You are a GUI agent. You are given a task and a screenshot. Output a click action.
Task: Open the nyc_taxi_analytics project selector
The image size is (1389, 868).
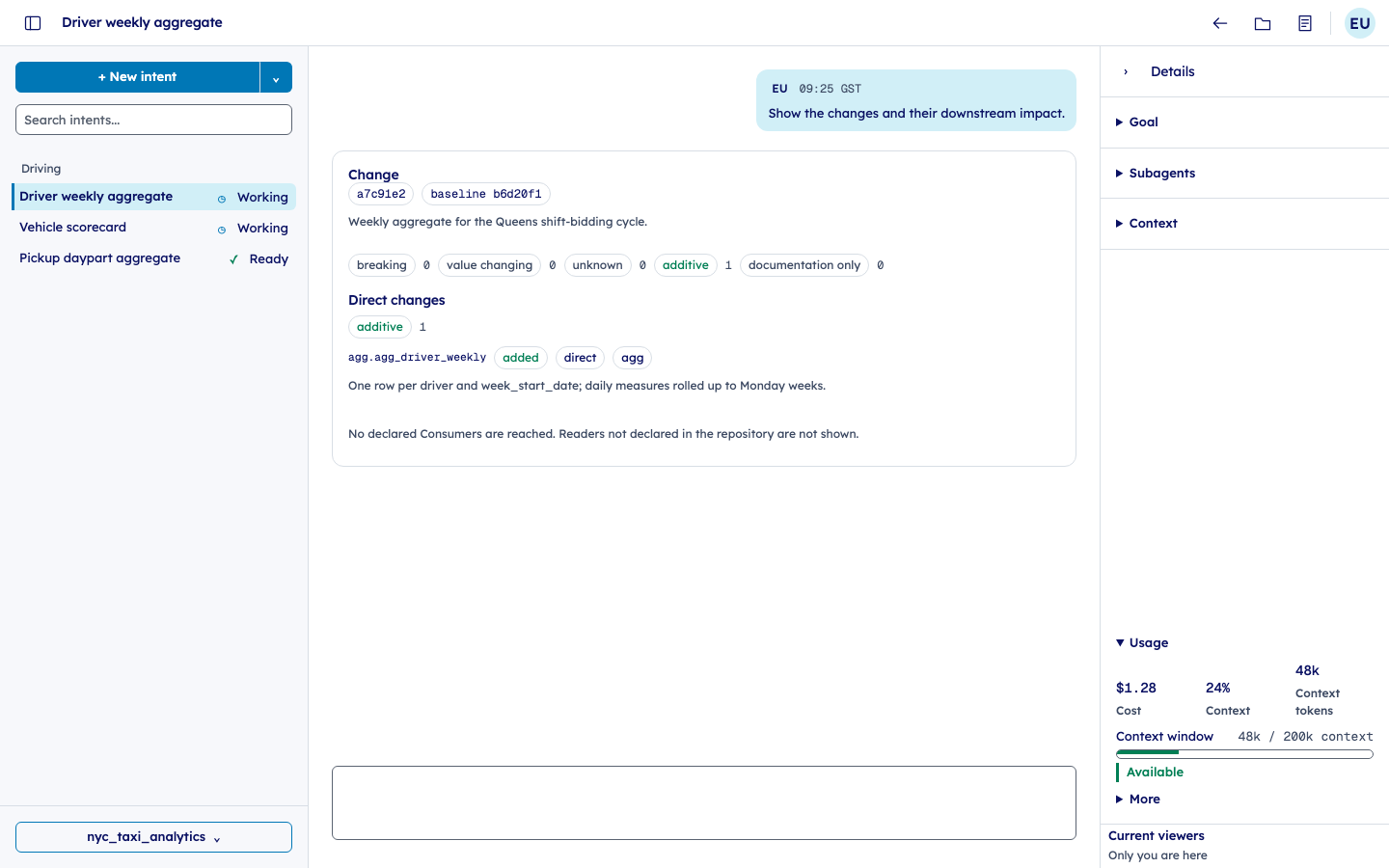154,837
